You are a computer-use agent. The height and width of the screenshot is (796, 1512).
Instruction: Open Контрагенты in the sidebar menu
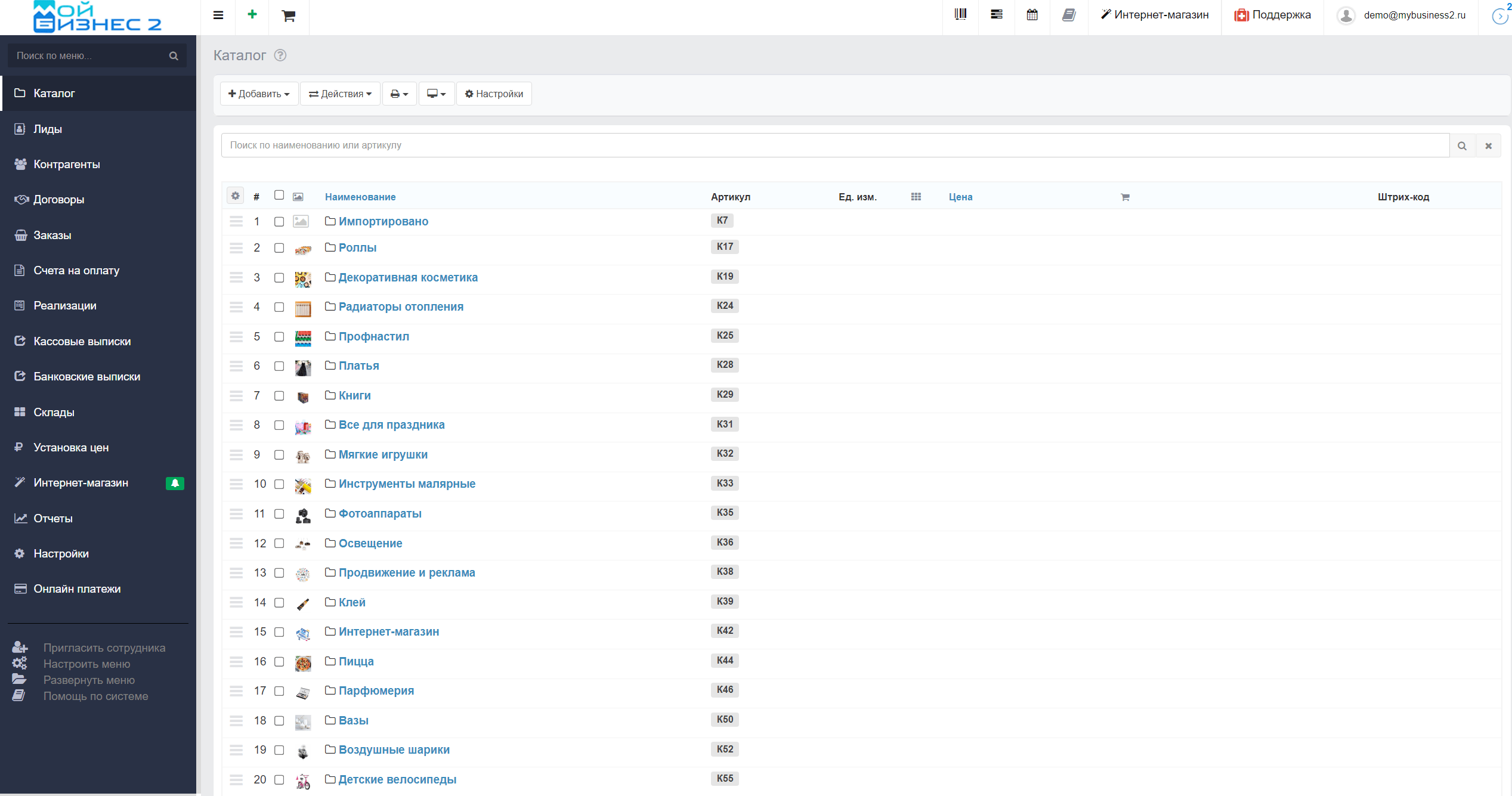[67, 164]
